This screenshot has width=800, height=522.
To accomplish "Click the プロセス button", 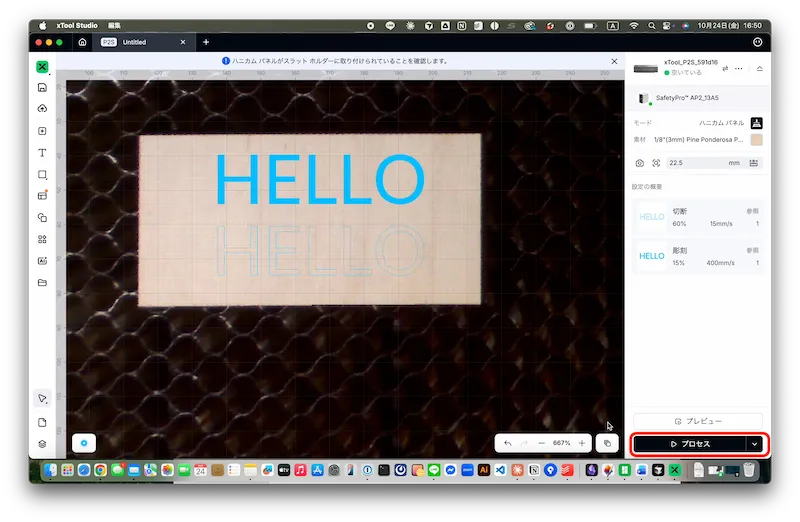I will pos(690,443).
